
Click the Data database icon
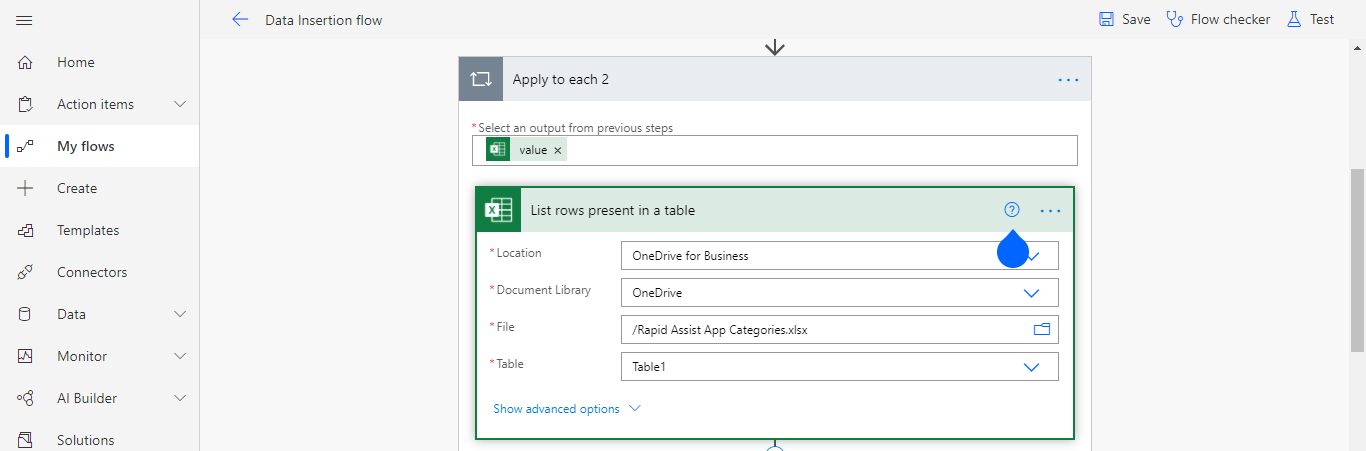[x=25, y=314]
